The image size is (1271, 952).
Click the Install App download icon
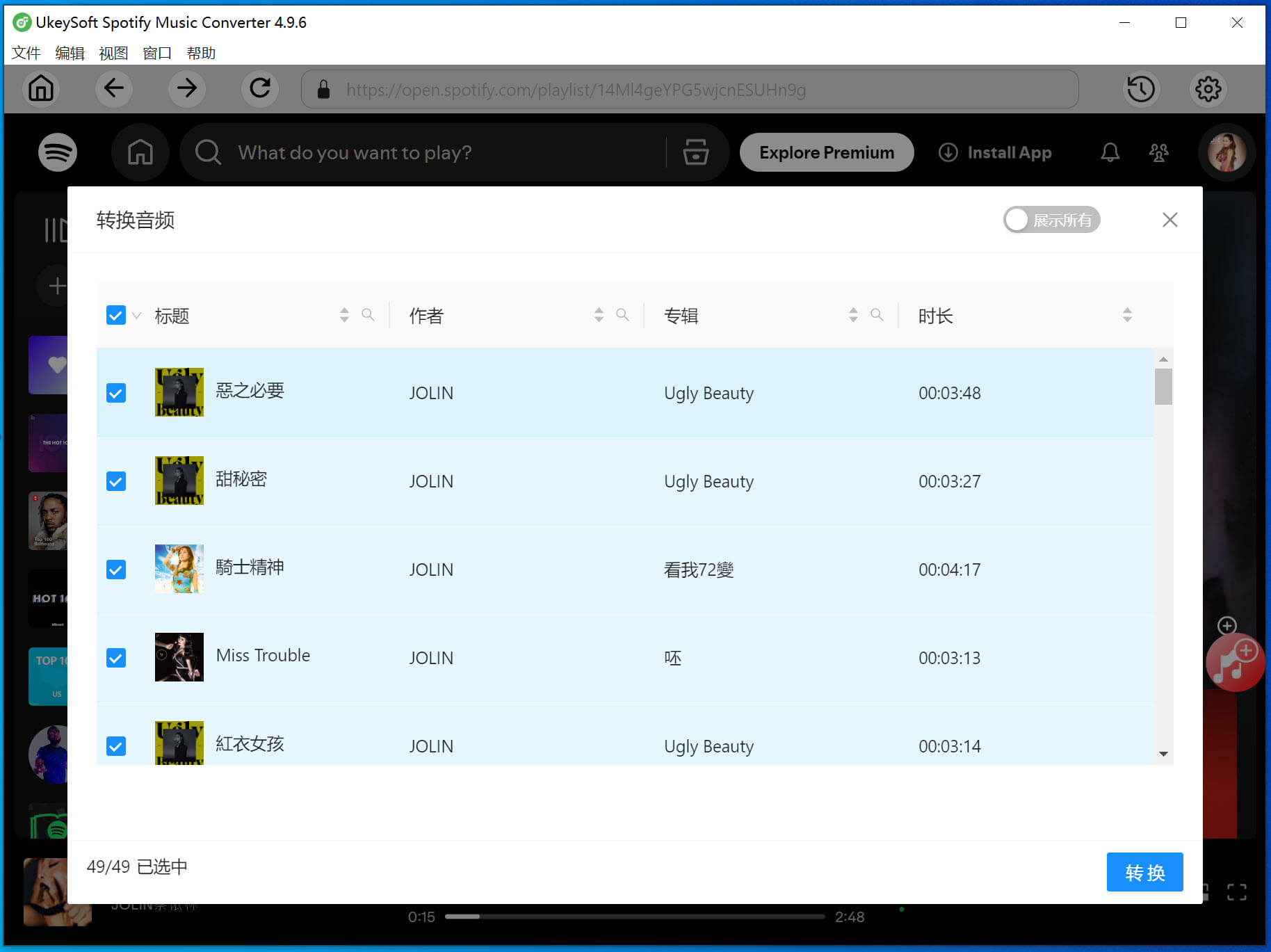pyautogui.click(x=948, y=152)
